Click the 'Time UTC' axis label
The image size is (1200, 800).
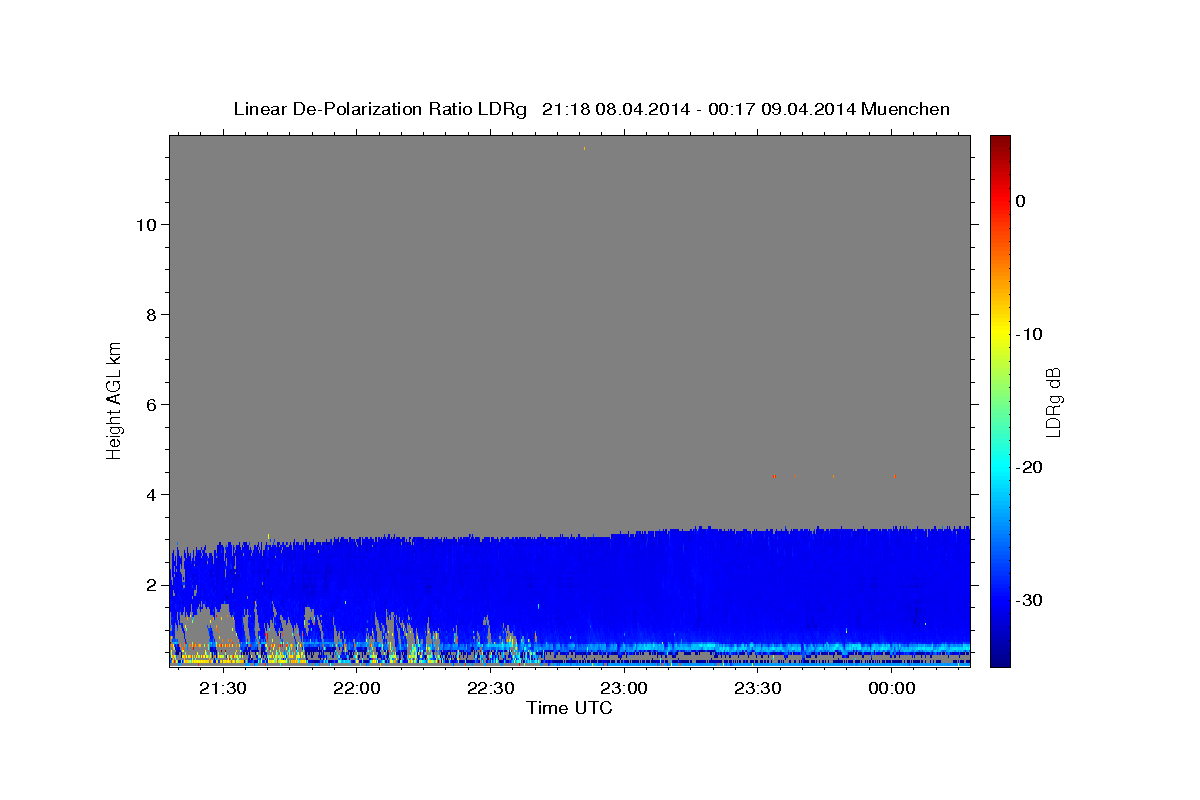pos(569,708)
